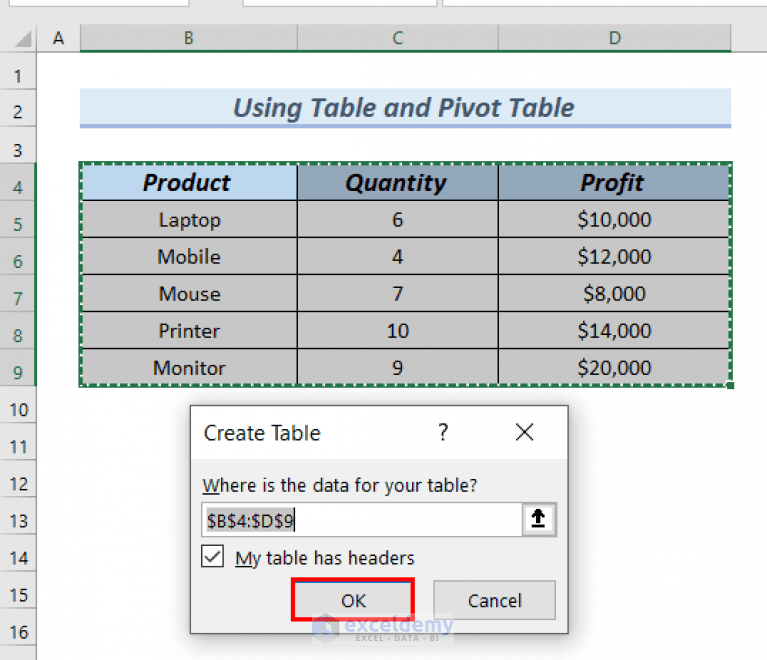The width and height of the screenshot is (767, 660).
Task: Select column C header
Action: [398, 38]
